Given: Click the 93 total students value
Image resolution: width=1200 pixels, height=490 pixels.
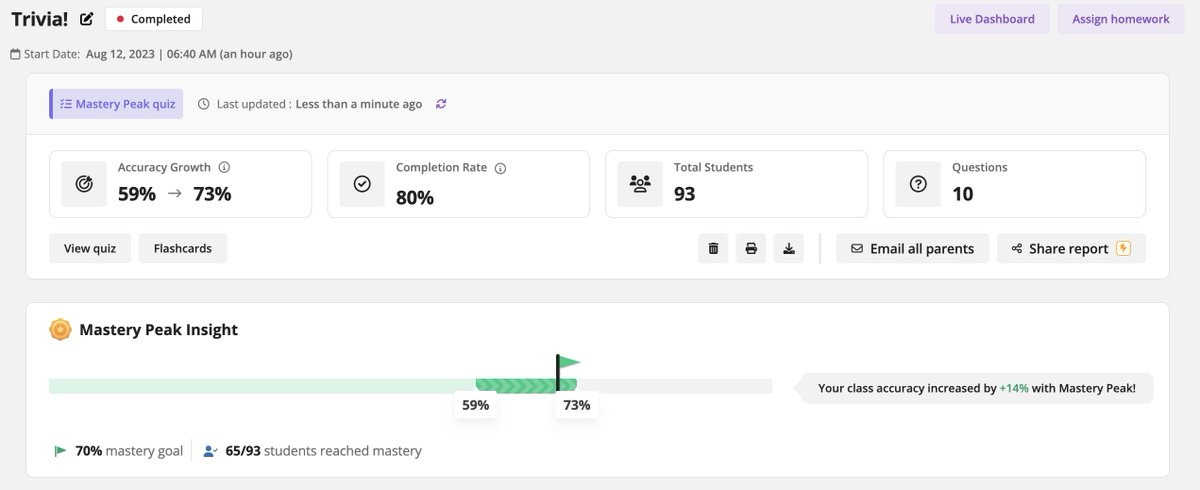Looking at the screenshot, I should (685, 193).
